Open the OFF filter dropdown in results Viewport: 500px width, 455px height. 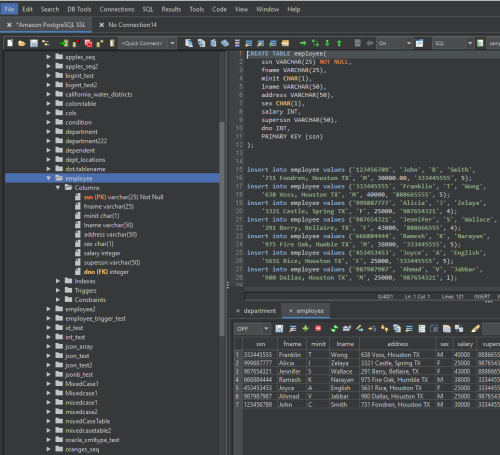coord(266,329)
